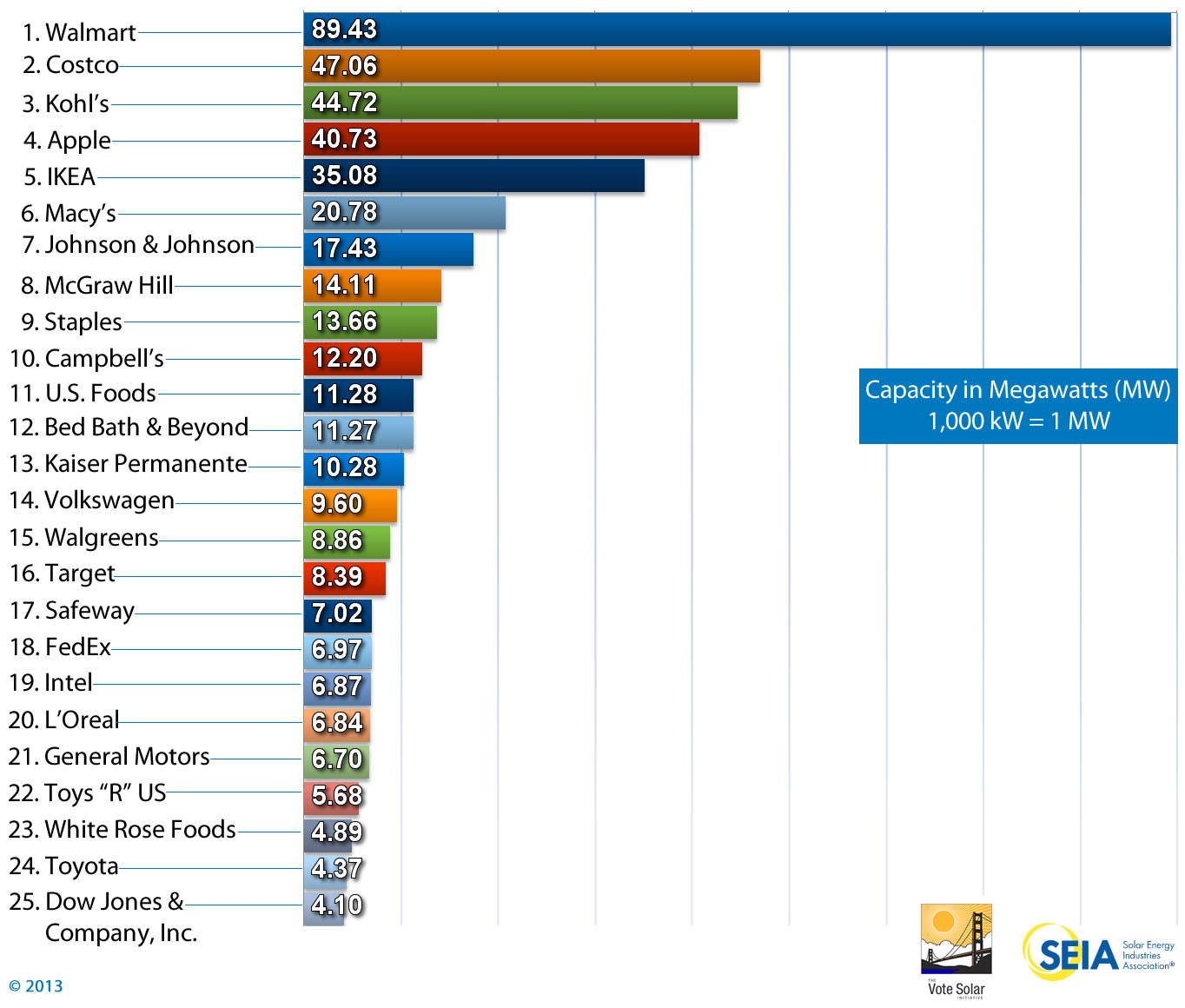1185x1008 pixels.
Task: Click the '16. Target' label
Action: point(62,574)
